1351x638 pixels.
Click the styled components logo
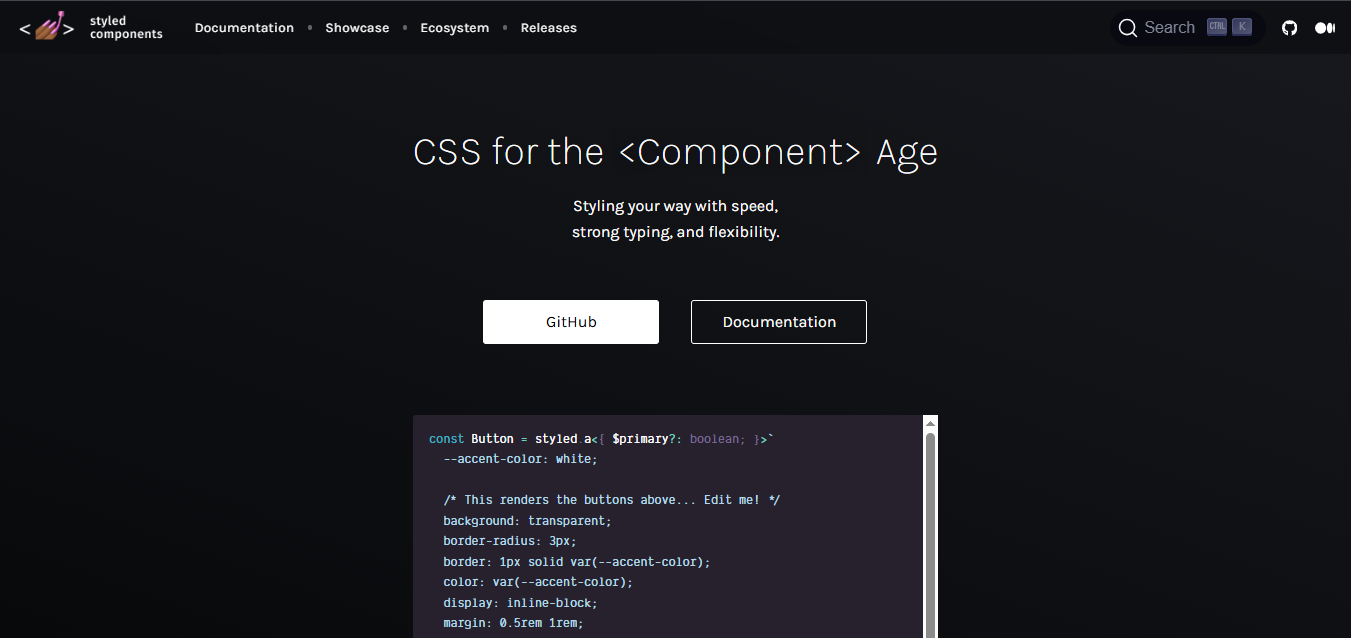point(90,27)
